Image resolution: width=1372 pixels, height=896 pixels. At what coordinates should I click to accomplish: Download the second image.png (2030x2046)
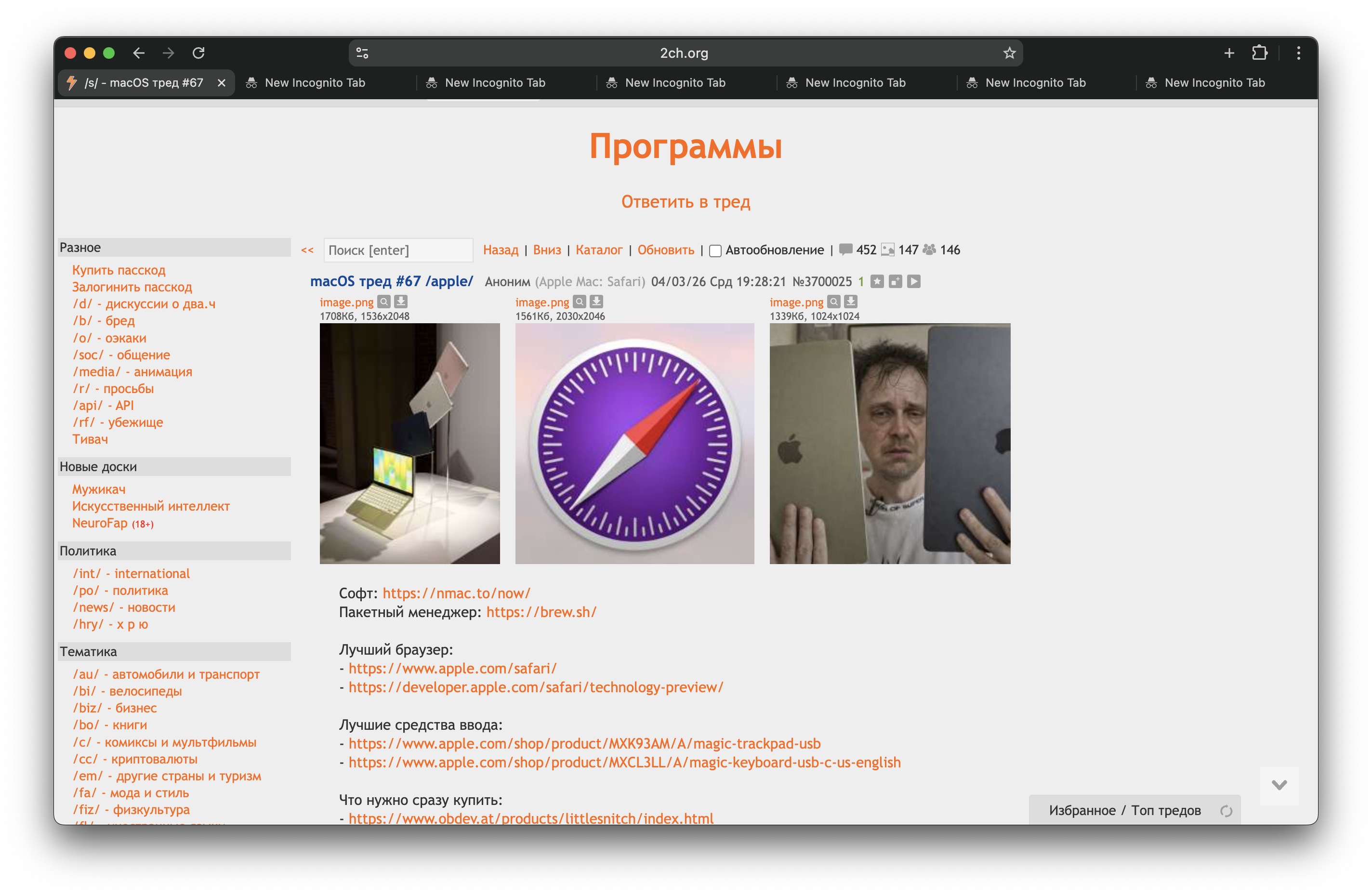pyautogui.click(x=596, y=302)
